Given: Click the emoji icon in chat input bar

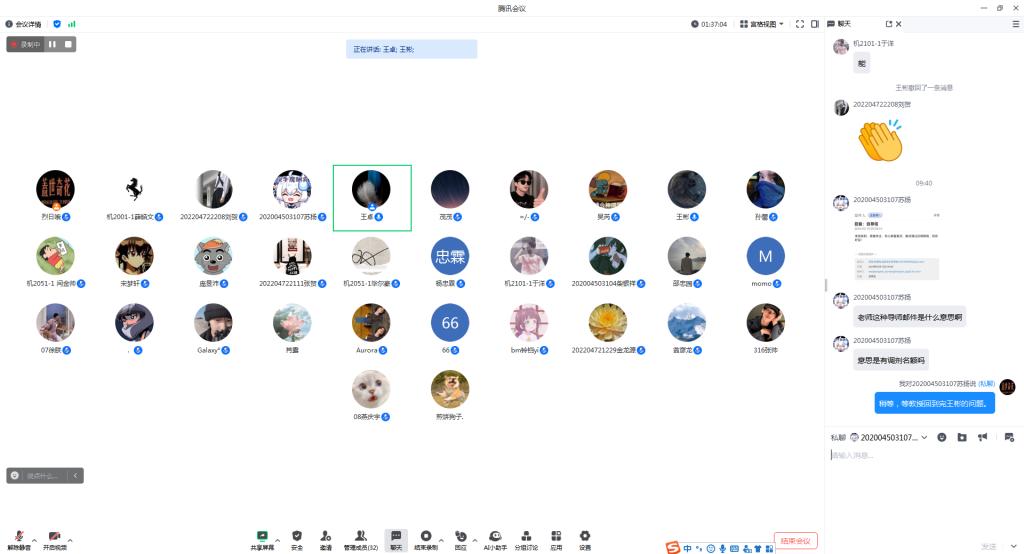Looking at the screenshot, I should [942, 437].
